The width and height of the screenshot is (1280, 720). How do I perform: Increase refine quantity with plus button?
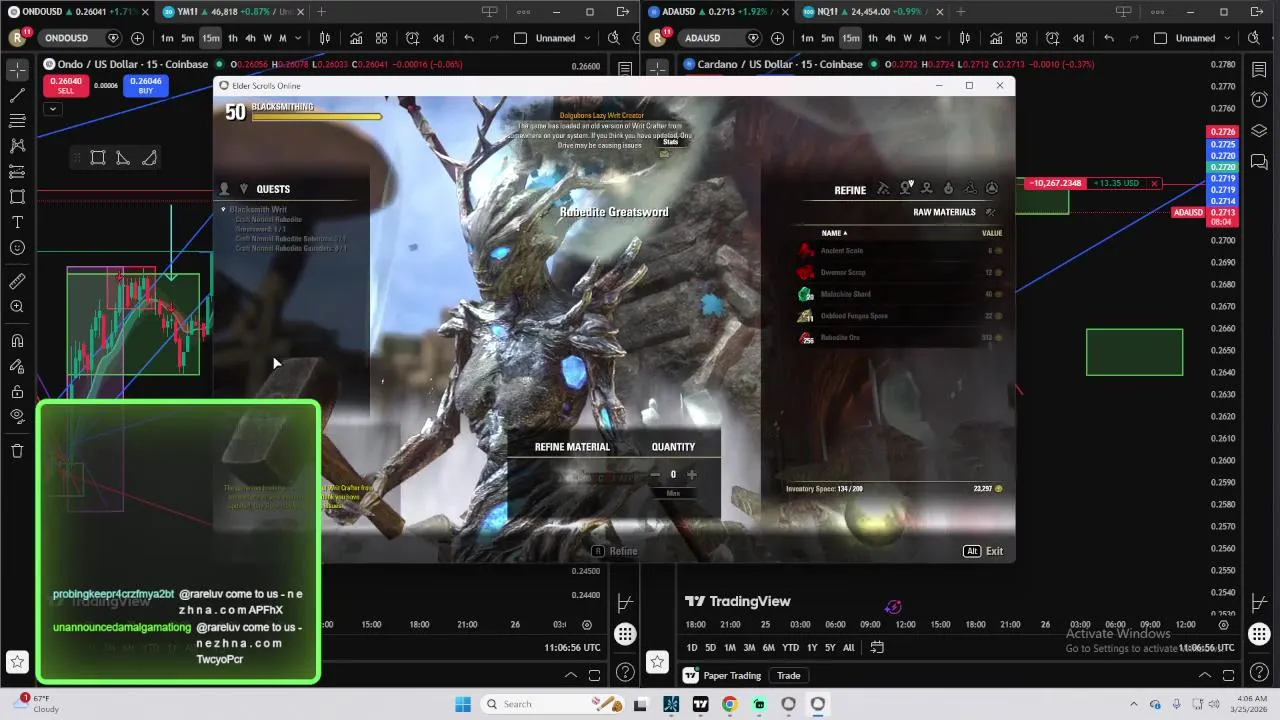tap(691, 475)
